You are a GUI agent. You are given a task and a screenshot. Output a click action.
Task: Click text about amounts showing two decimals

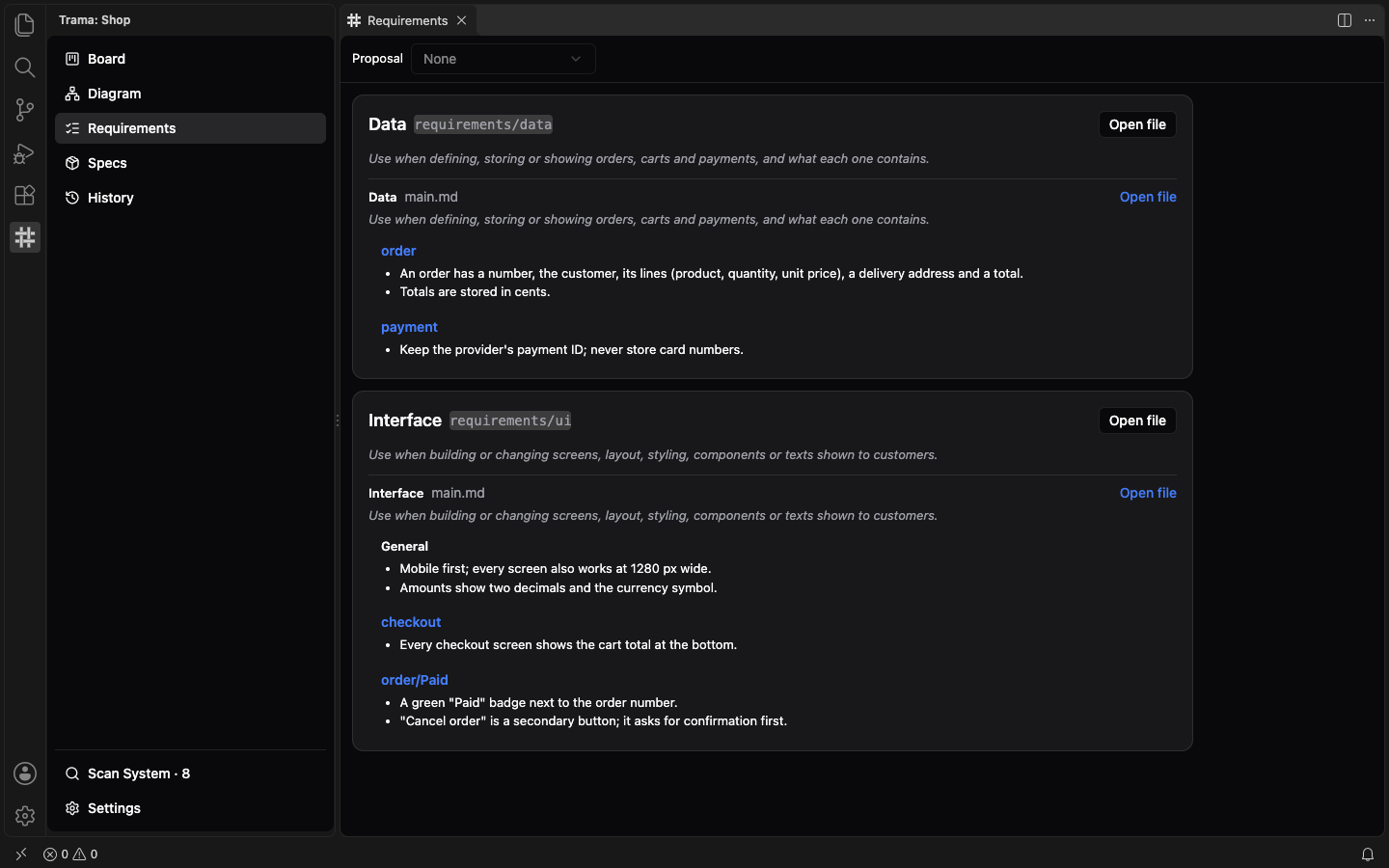click(558, 588)
